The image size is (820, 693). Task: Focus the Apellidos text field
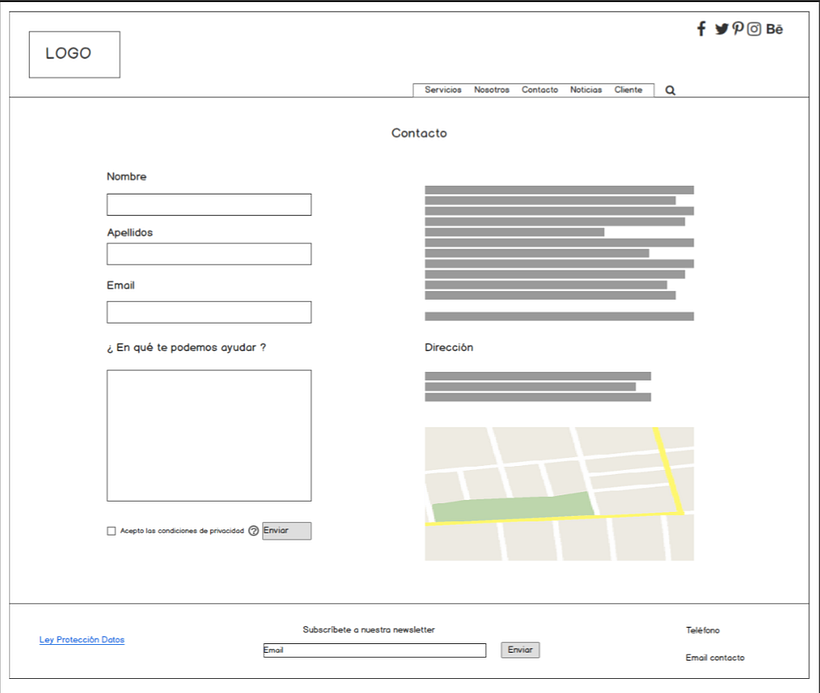[x=209, y=254]
